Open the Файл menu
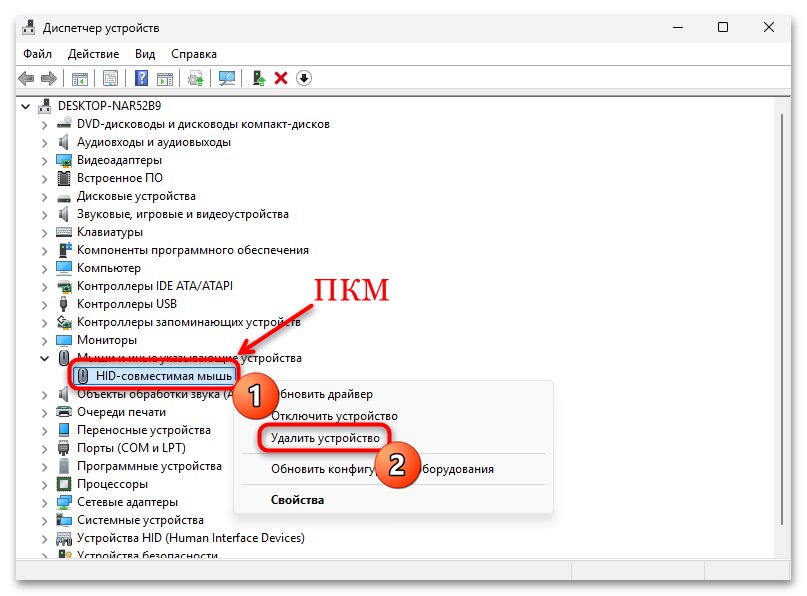Screen dimensions: 807x596 coord(37,53)
